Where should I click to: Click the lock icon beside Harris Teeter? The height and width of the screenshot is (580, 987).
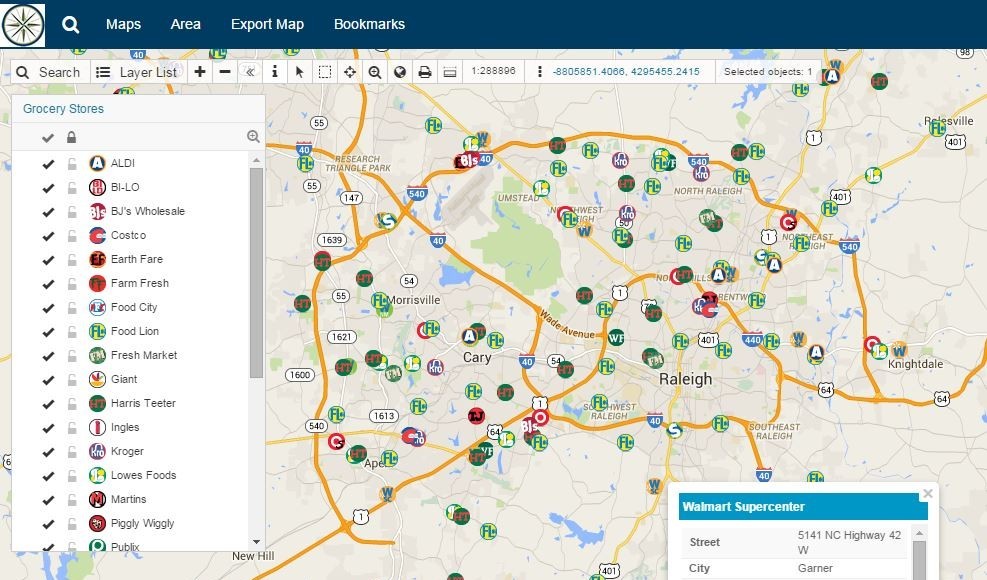[72, 403]
